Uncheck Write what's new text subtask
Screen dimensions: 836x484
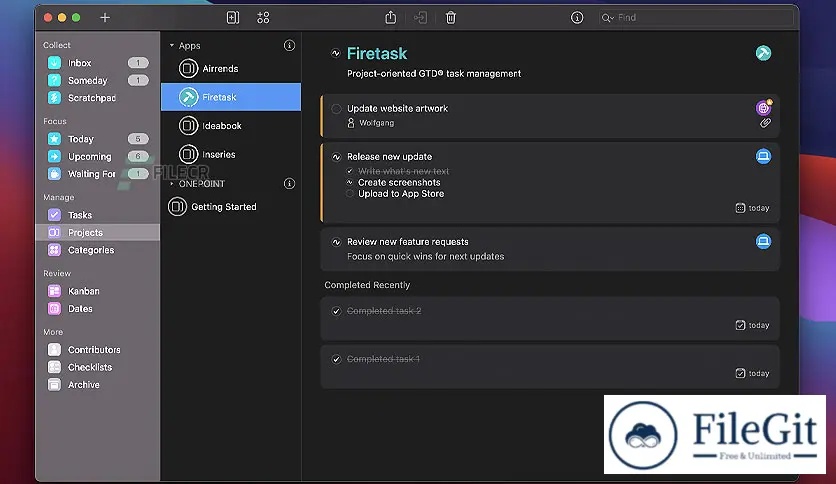350,171
